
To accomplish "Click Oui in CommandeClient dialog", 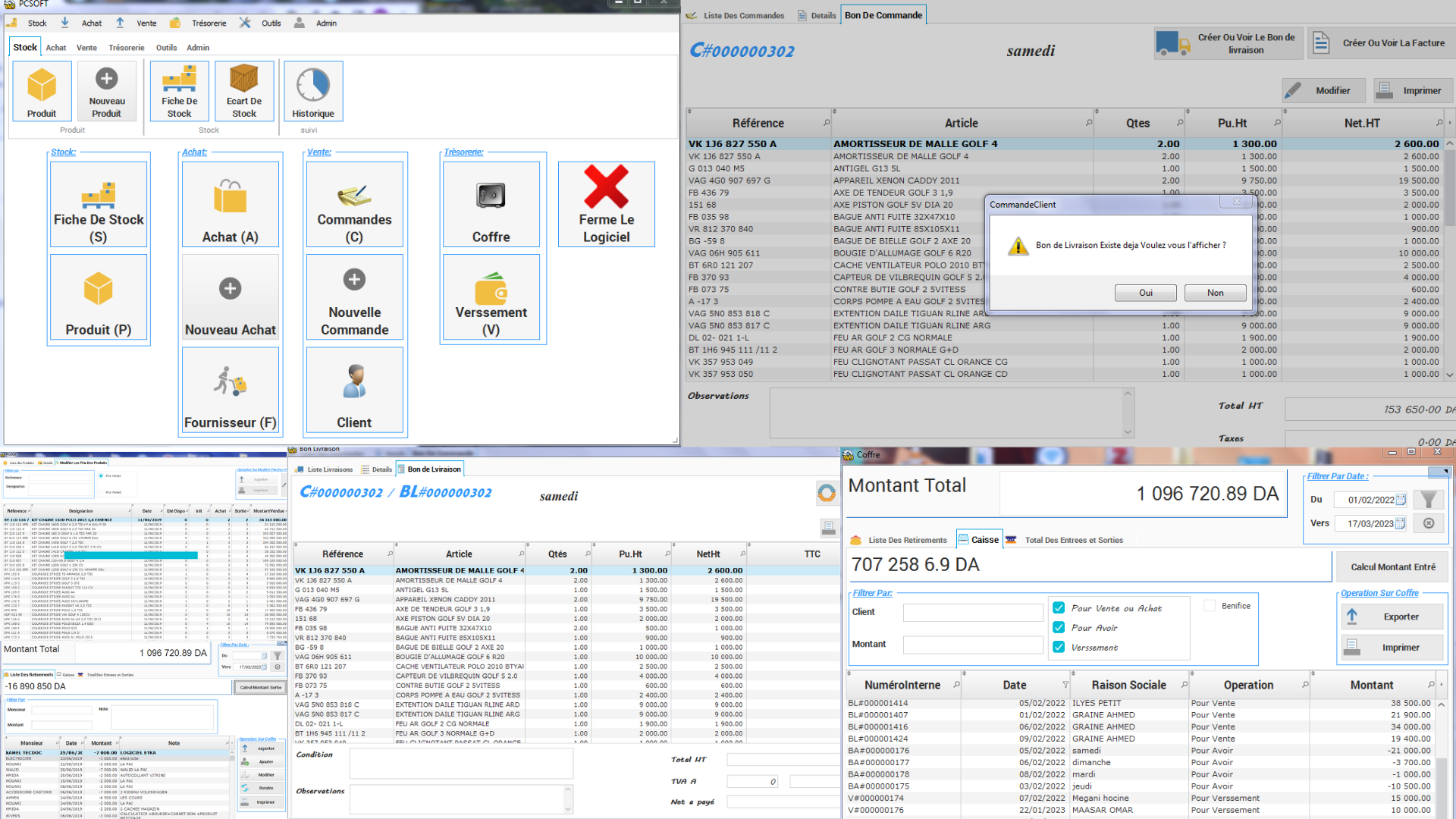I will click(x=1145, y=293).
